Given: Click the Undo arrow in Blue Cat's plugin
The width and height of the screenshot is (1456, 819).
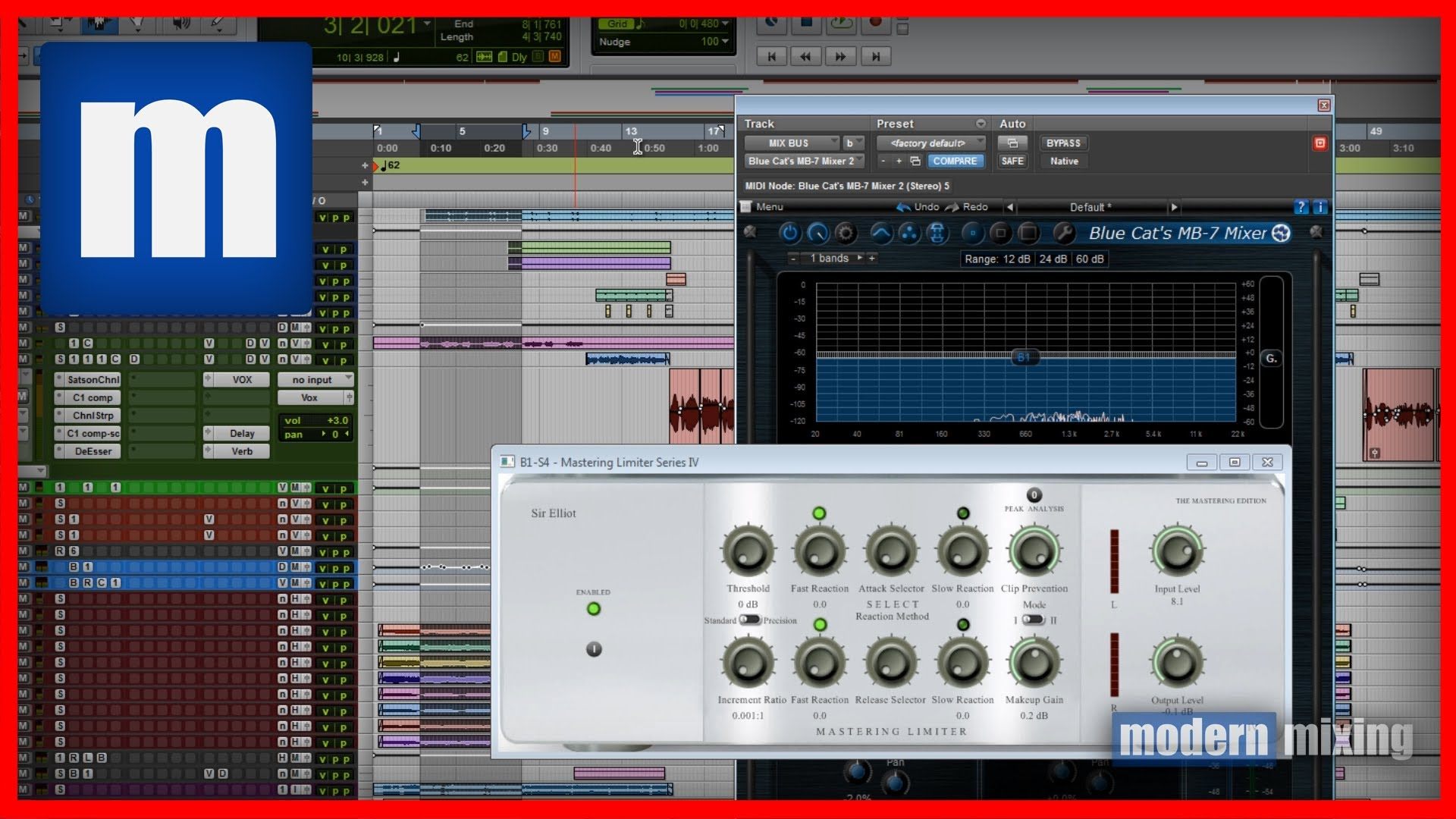Looking at the screenshot, I should pyautogui.click(x=903, y=207).
